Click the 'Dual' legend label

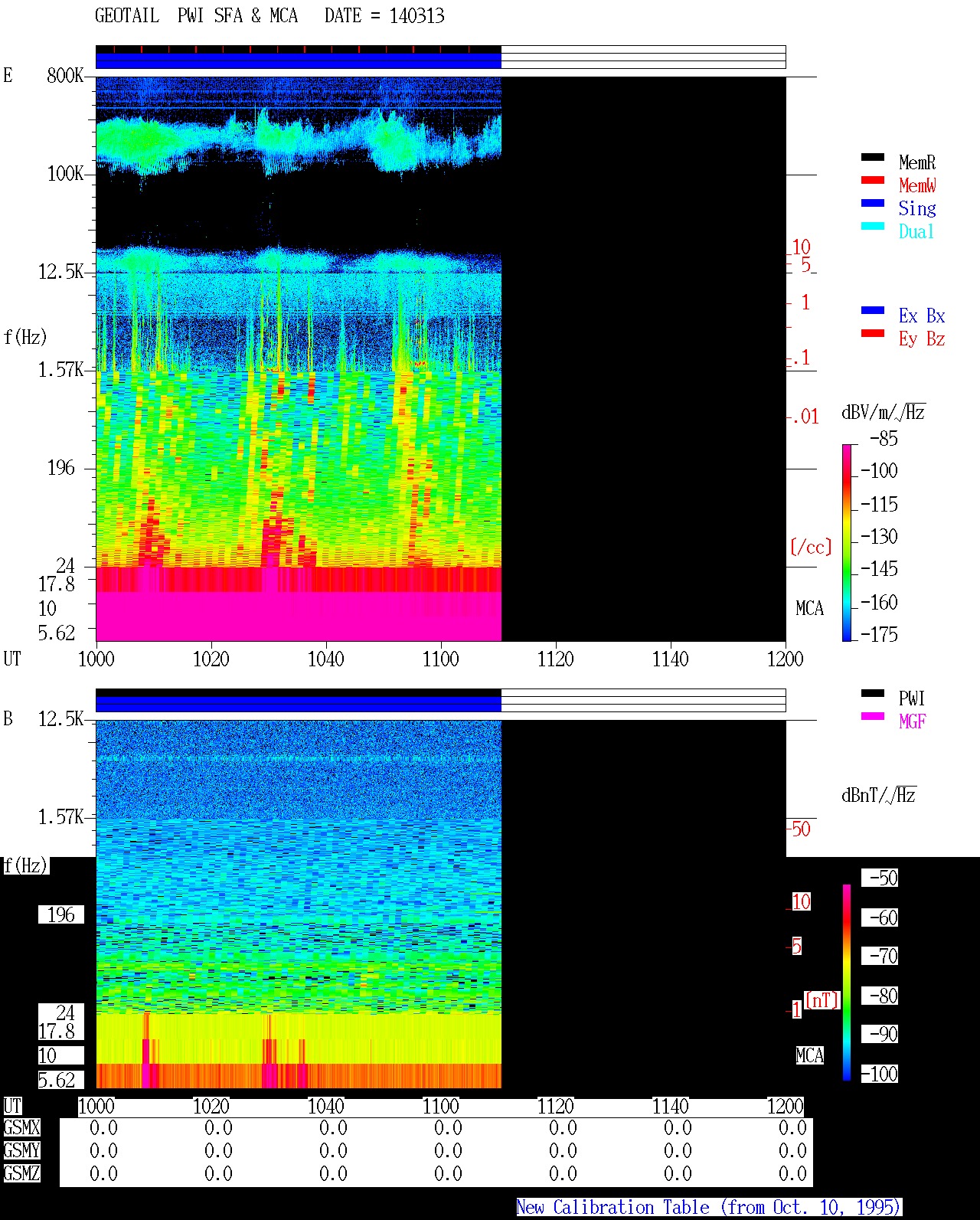coord(916,231)
